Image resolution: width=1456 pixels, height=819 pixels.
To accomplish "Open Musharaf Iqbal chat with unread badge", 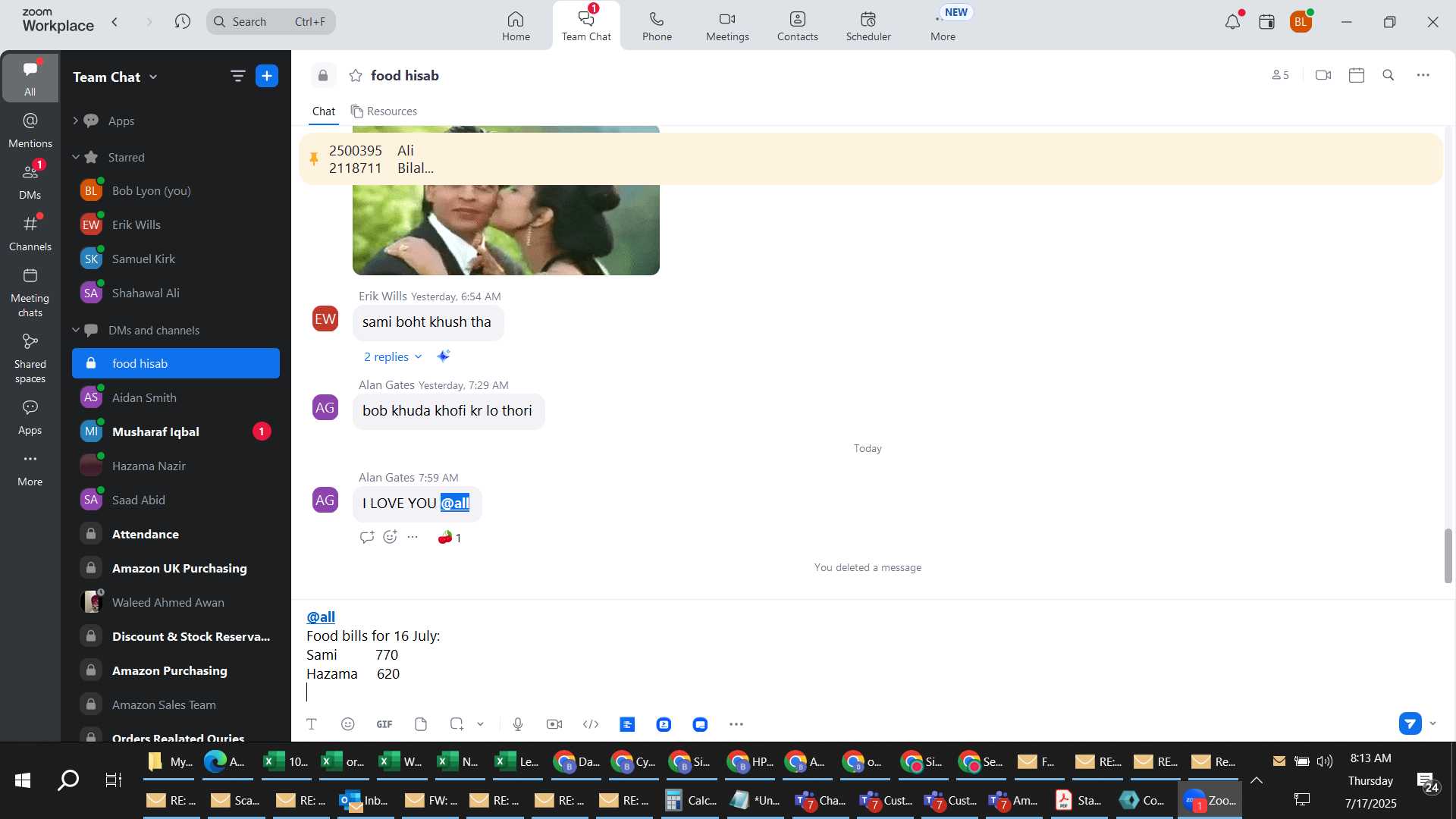I will click(x=176, y=431).
